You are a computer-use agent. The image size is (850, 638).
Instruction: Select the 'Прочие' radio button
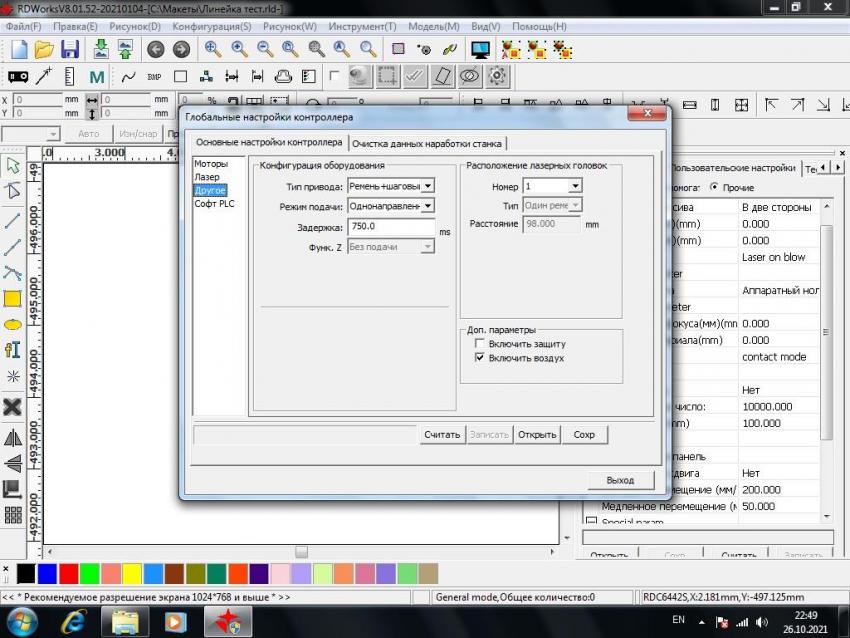[714, 187]
